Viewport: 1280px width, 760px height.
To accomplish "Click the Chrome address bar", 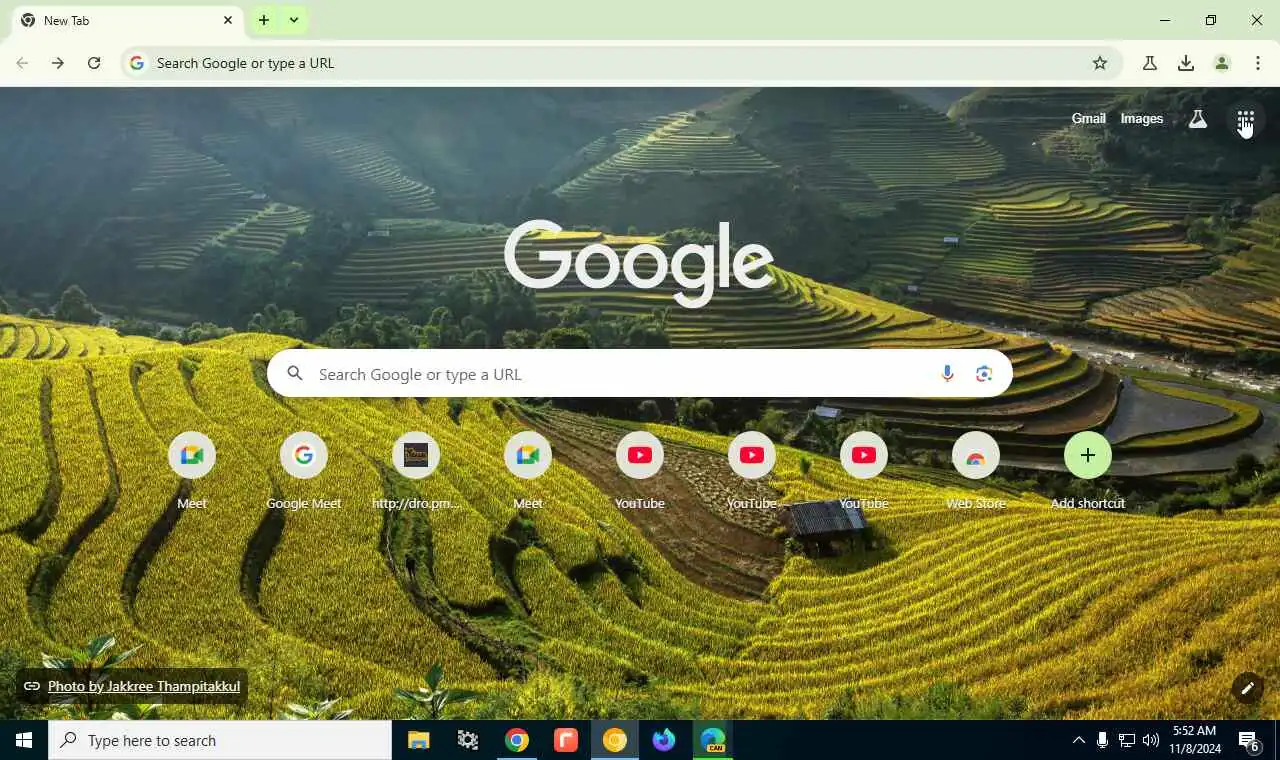I will 620,63.
